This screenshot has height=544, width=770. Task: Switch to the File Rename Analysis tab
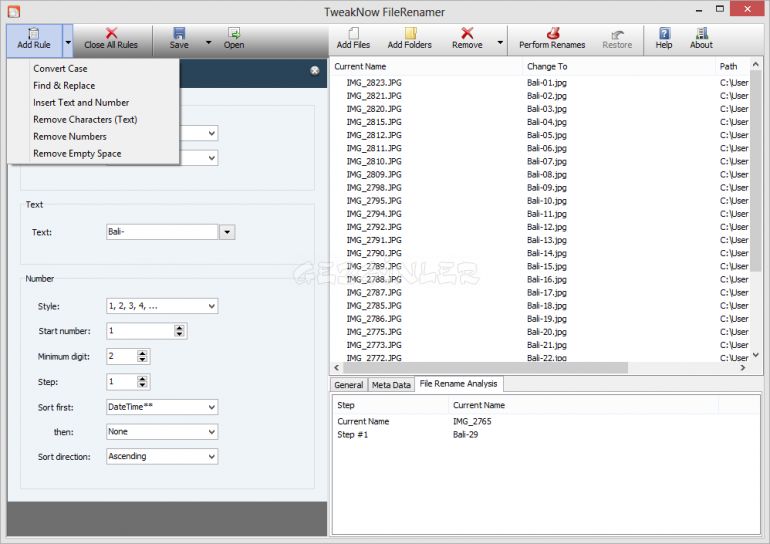pyautogui.click(x=459, y=384)
